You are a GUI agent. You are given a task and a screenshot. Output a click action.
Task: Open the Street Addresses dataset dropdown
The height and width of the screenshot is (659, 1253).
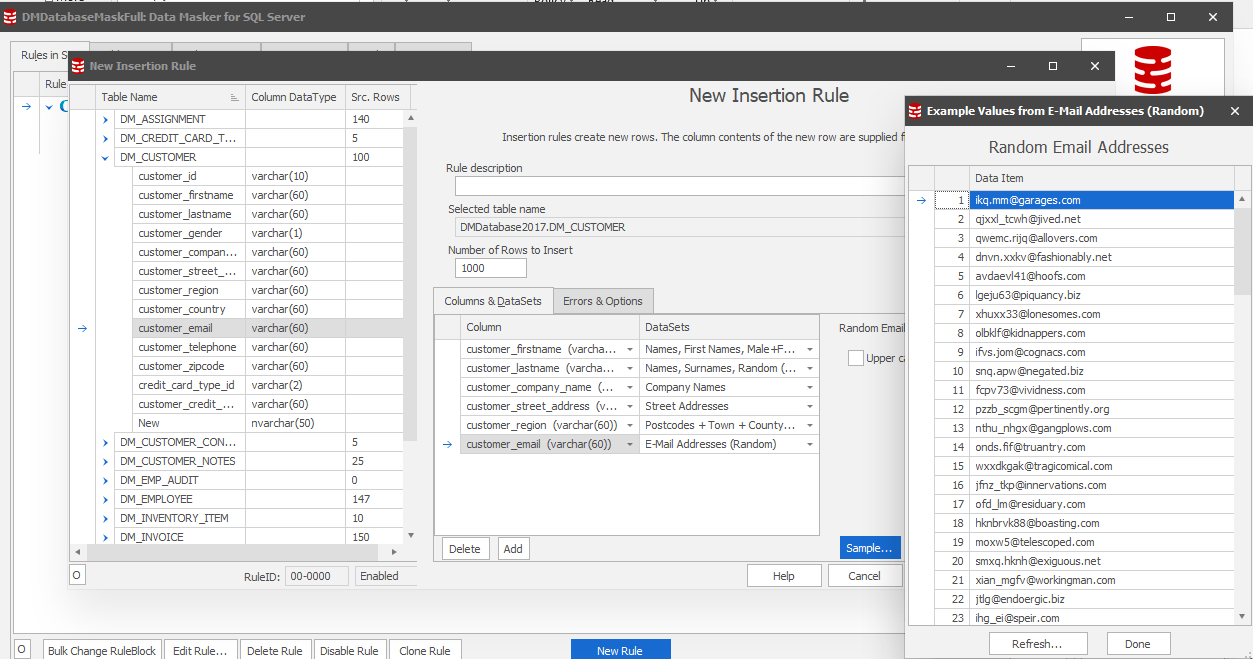point(809,406)
